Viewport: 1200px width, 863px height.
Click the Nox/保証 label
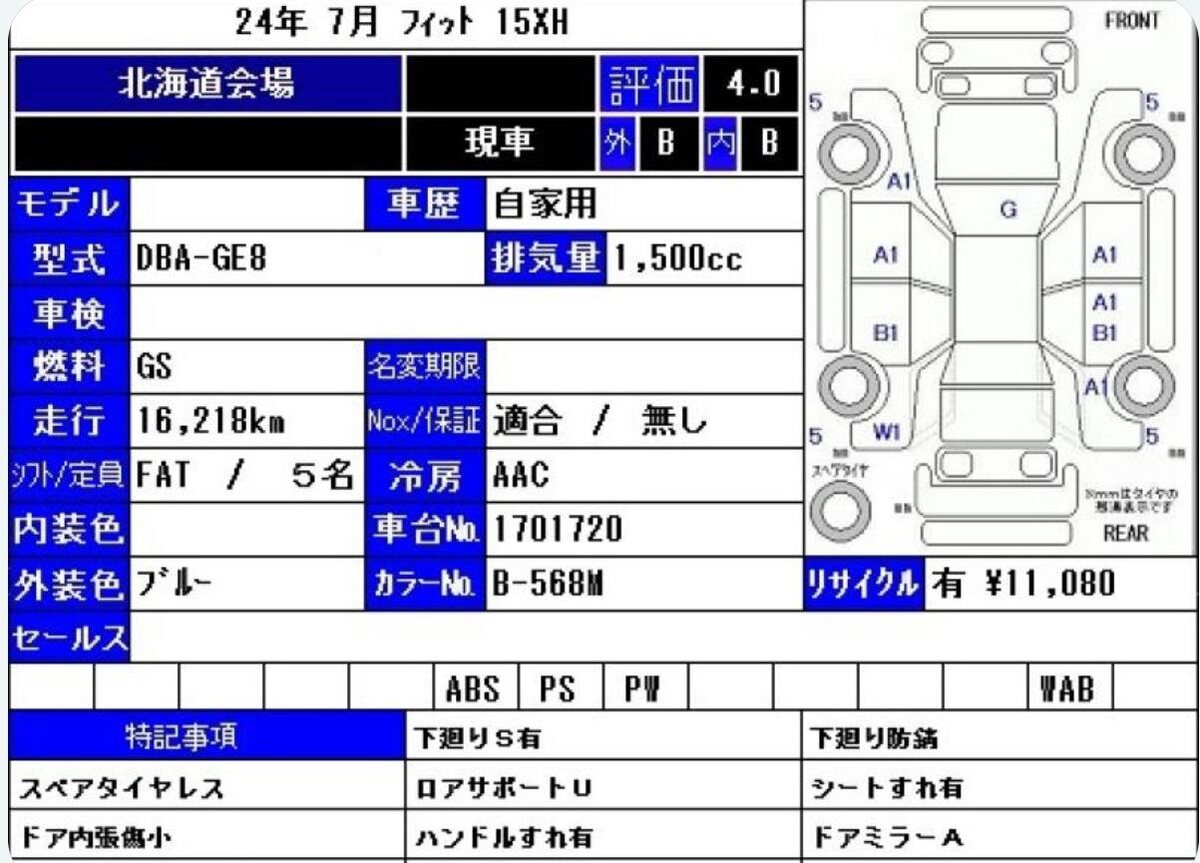425,421
